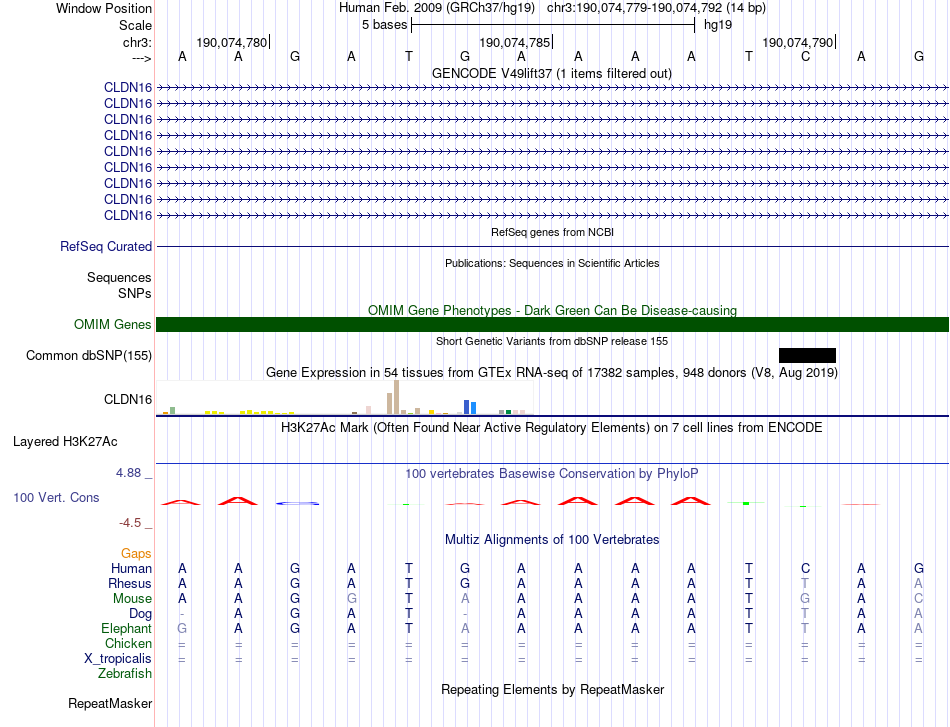
Task: Click the 'Gene Expression in 54 tissues' title
Action: [552, 373]
